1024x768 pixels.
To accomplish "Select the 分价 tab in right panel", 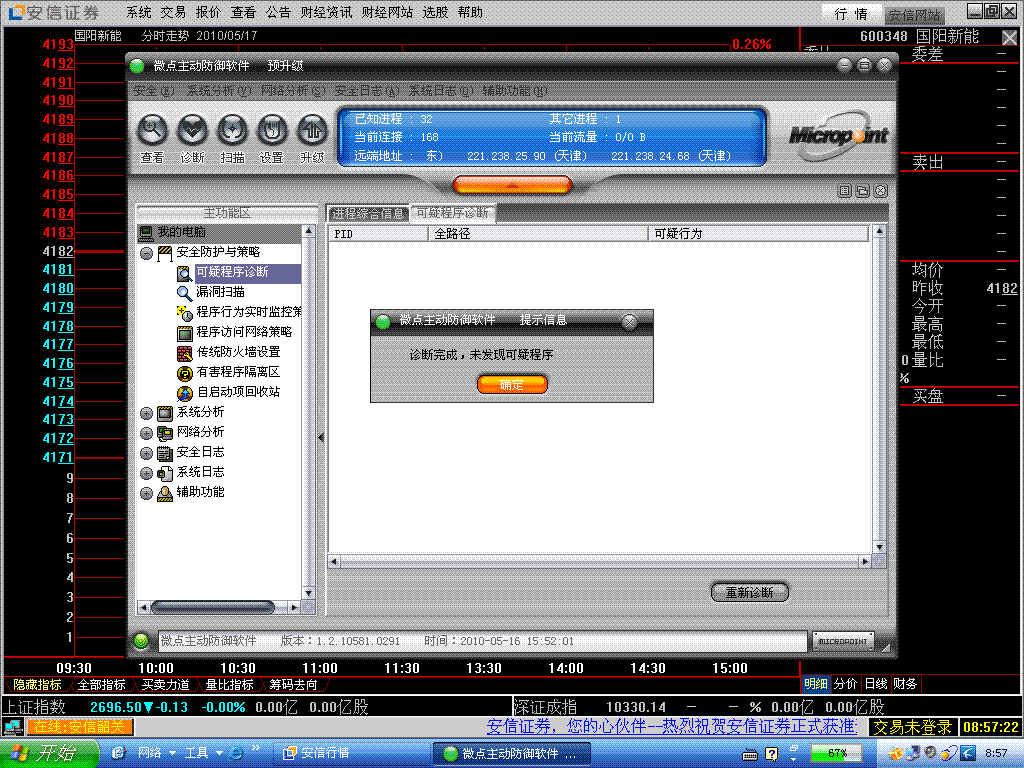I will [845, 684].
